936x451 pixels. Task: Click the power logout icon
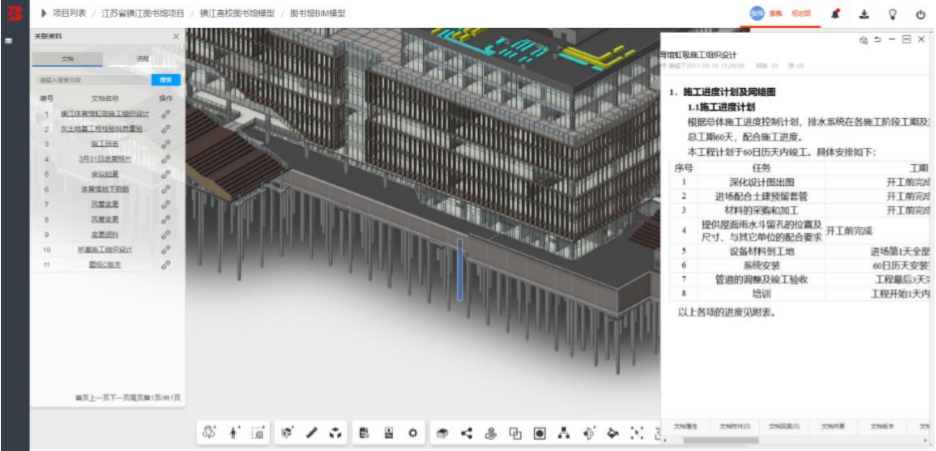coord(920,14)
